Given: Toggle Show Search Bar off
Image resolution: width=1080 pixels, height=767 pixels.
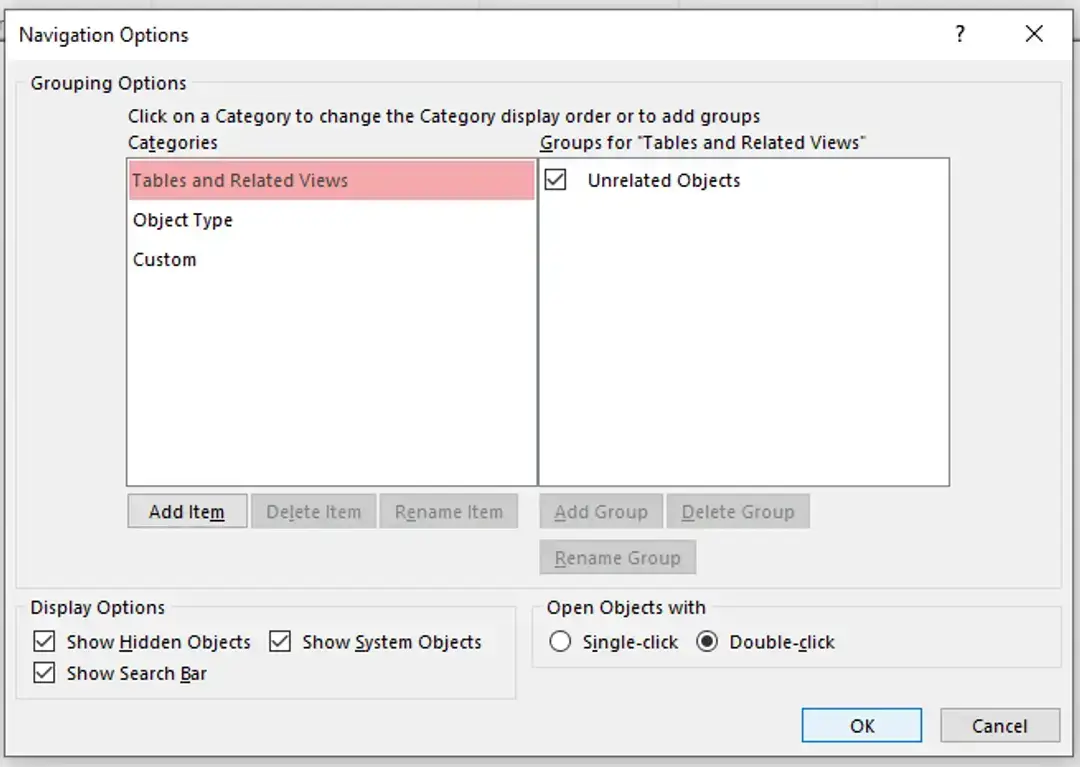Looking at the screenshot, I should tap(44, 673).
